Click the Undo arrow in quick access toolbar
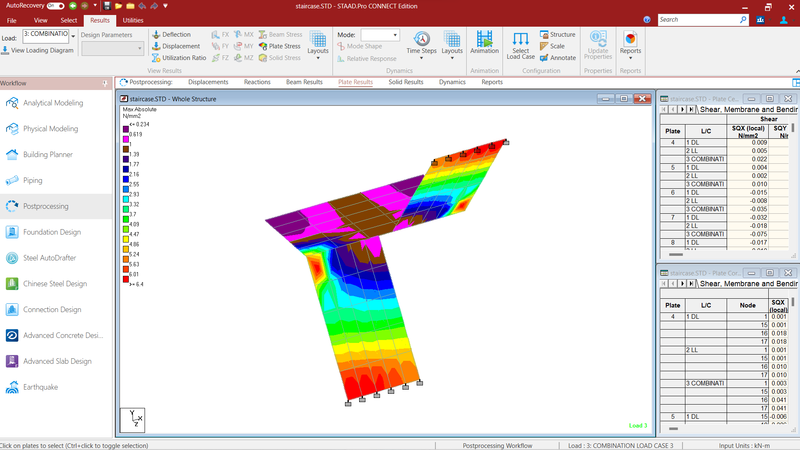The height and width of the screenshot is (450, 800). (x=142, y=6)
